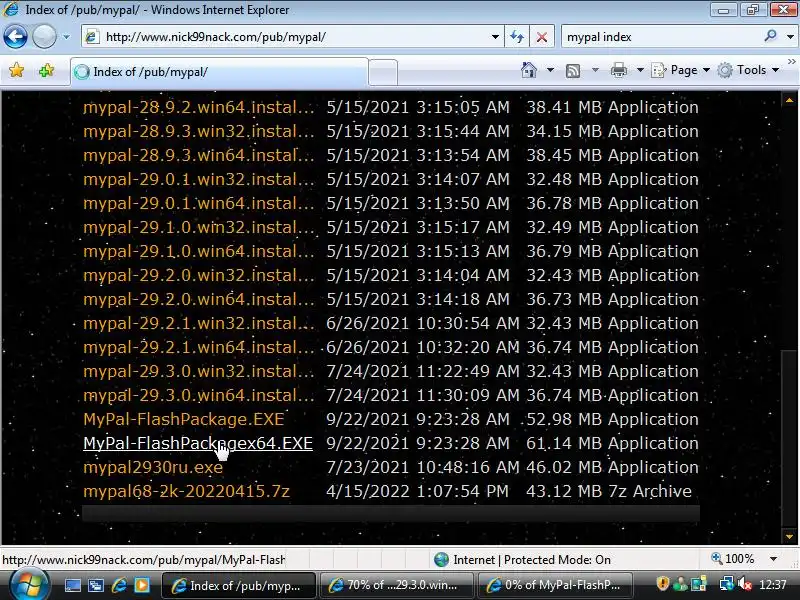Viewport: 800px width, 600px height.
Task: Click the RSS feeds icon
Action: click(573, 70)
